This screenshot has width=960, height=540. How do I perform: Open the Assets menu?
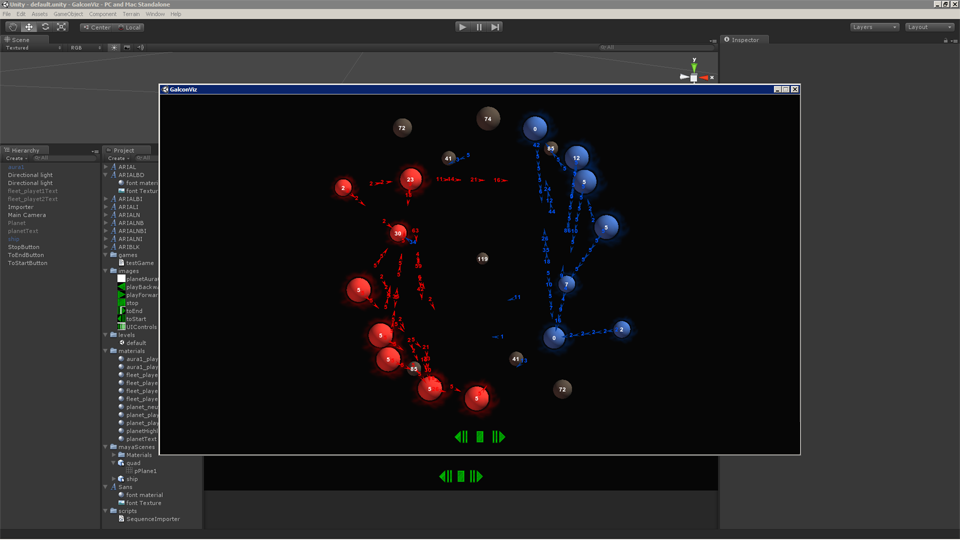tap(39, 14)
